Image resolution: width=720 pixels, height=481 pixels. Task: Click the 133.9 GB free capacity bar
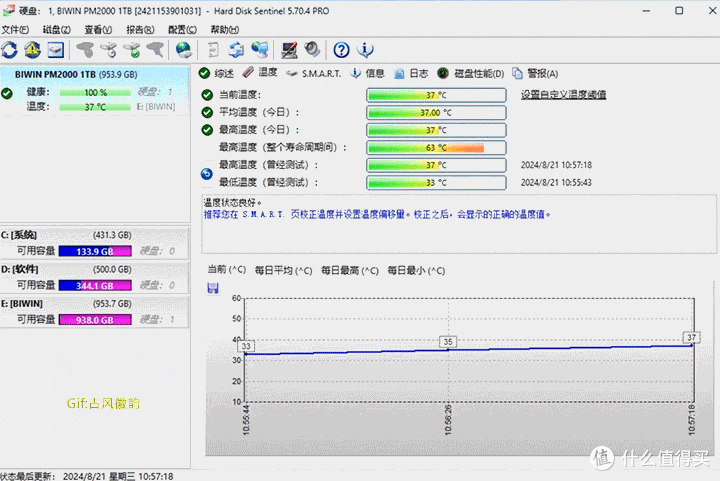(95, 251)
